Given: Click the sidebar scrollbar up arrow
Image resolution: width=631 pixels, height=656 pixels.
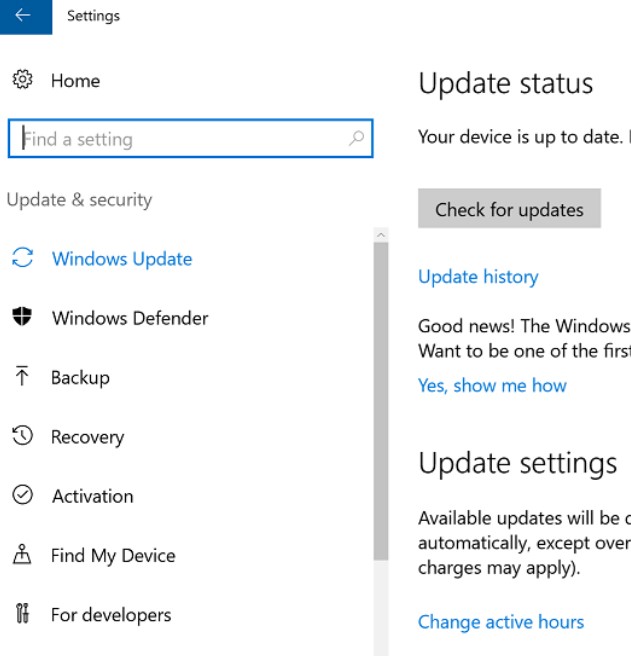Looking at the screenshot, I should point(381,235).
